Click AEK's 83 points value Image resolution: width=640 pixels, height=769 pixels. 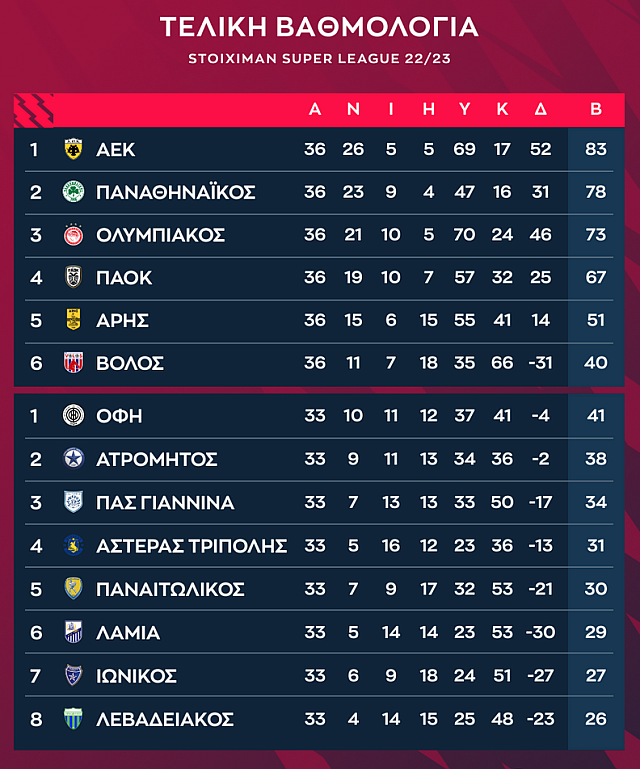596,150
